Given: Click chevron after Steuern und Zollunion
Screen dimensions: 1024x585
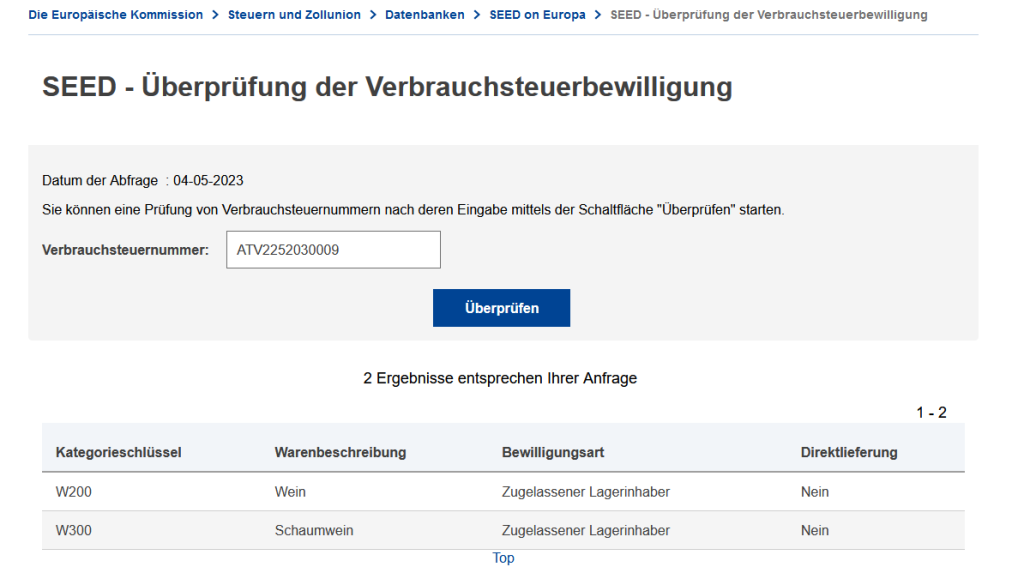Looking at the screenshot, I should click(x=373, y=14).
